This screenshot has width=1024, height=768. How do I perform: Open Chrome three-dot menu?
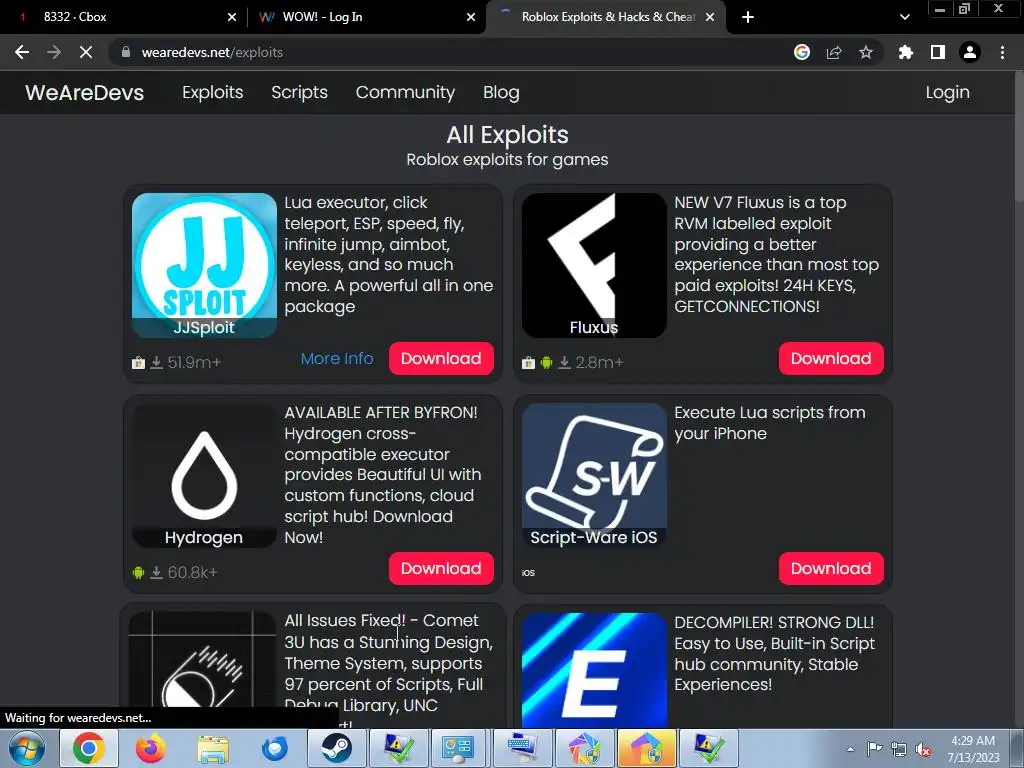point(1002,52)
